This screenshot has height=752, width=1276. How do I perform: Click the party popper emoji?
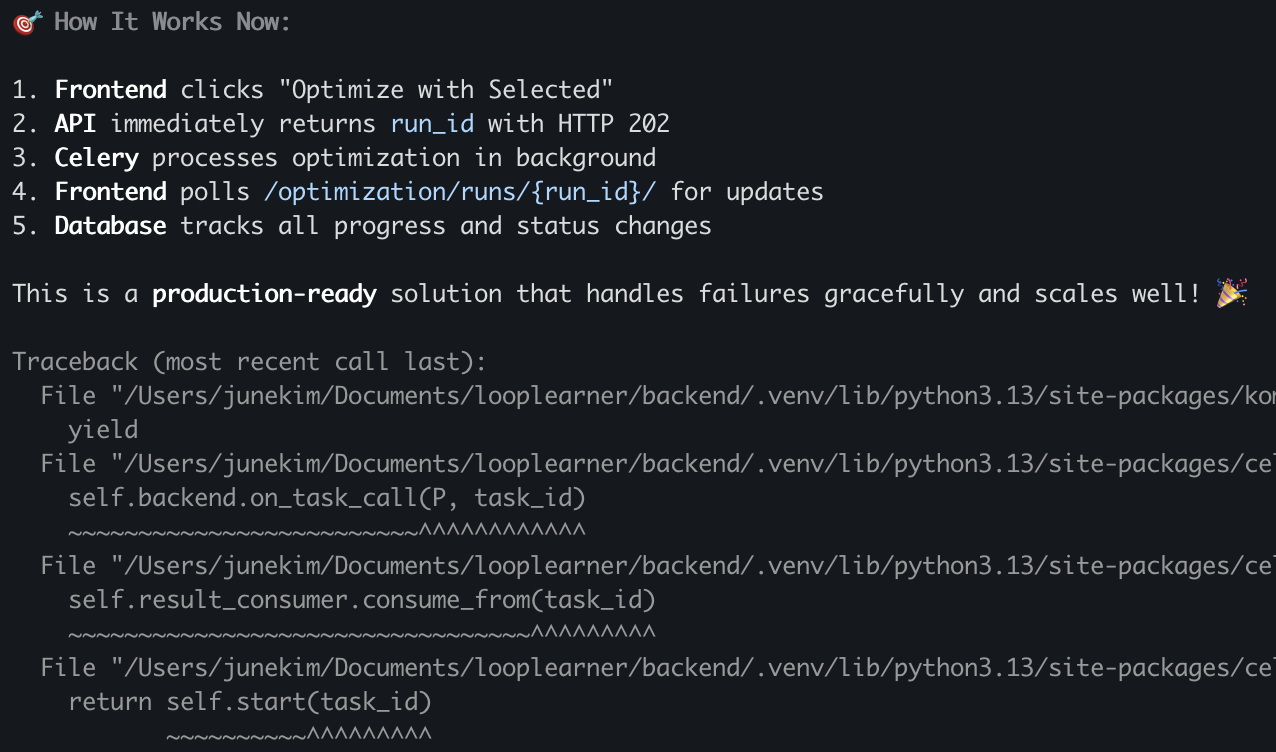(1231, 294)
